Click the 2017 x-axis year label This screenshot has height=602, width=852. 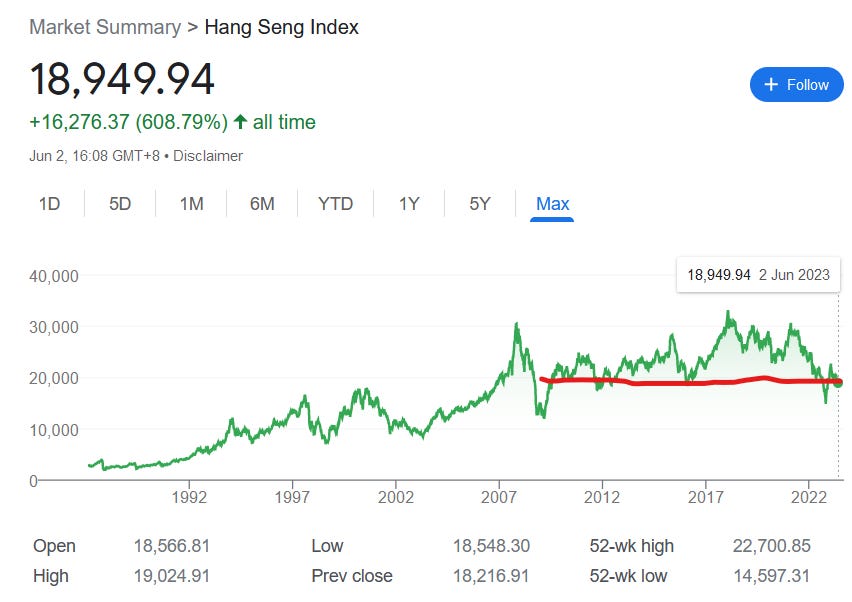705,497
